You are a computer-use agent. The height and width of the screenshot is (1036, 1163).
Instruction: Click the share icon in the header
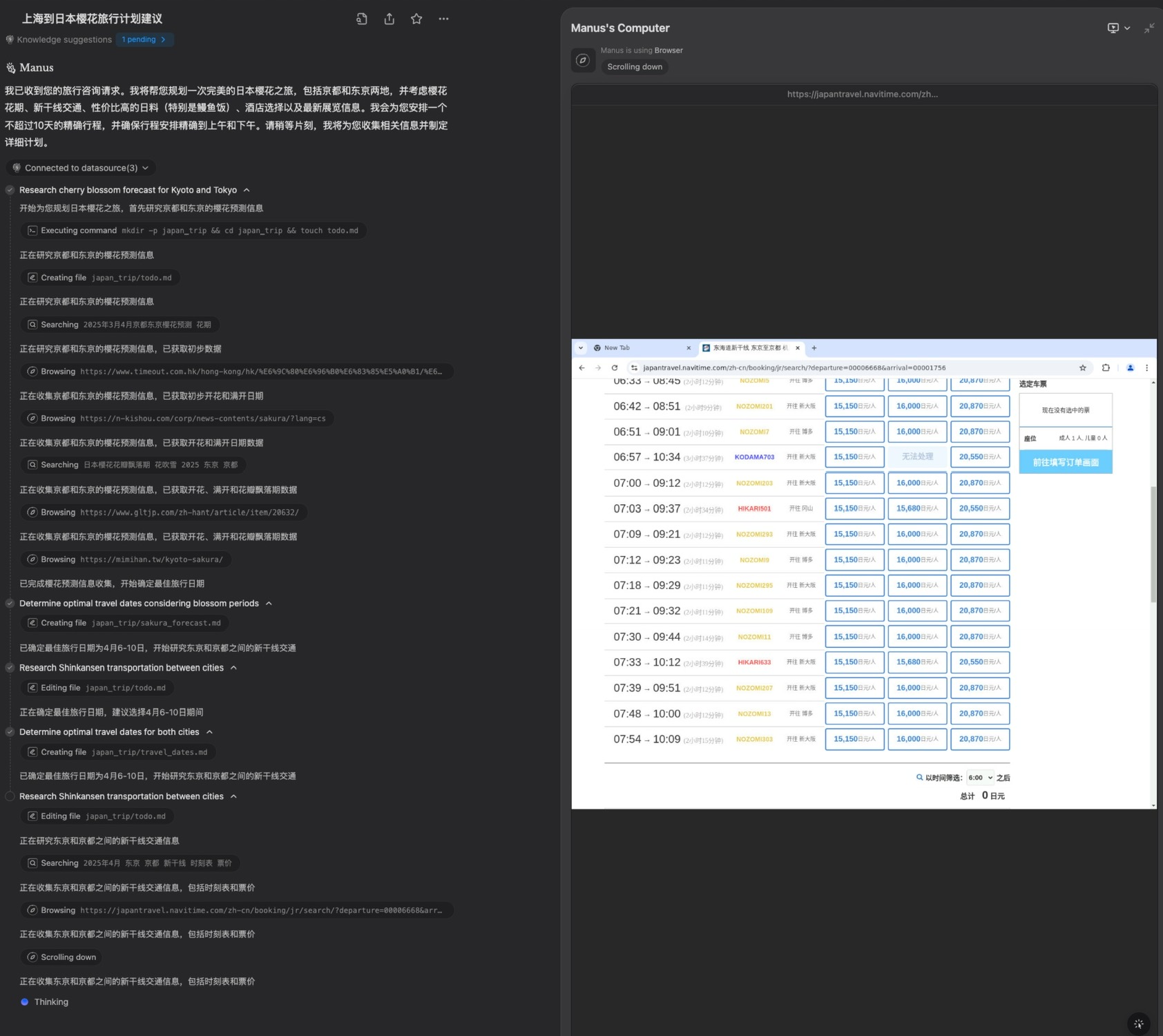pos(390,19)
